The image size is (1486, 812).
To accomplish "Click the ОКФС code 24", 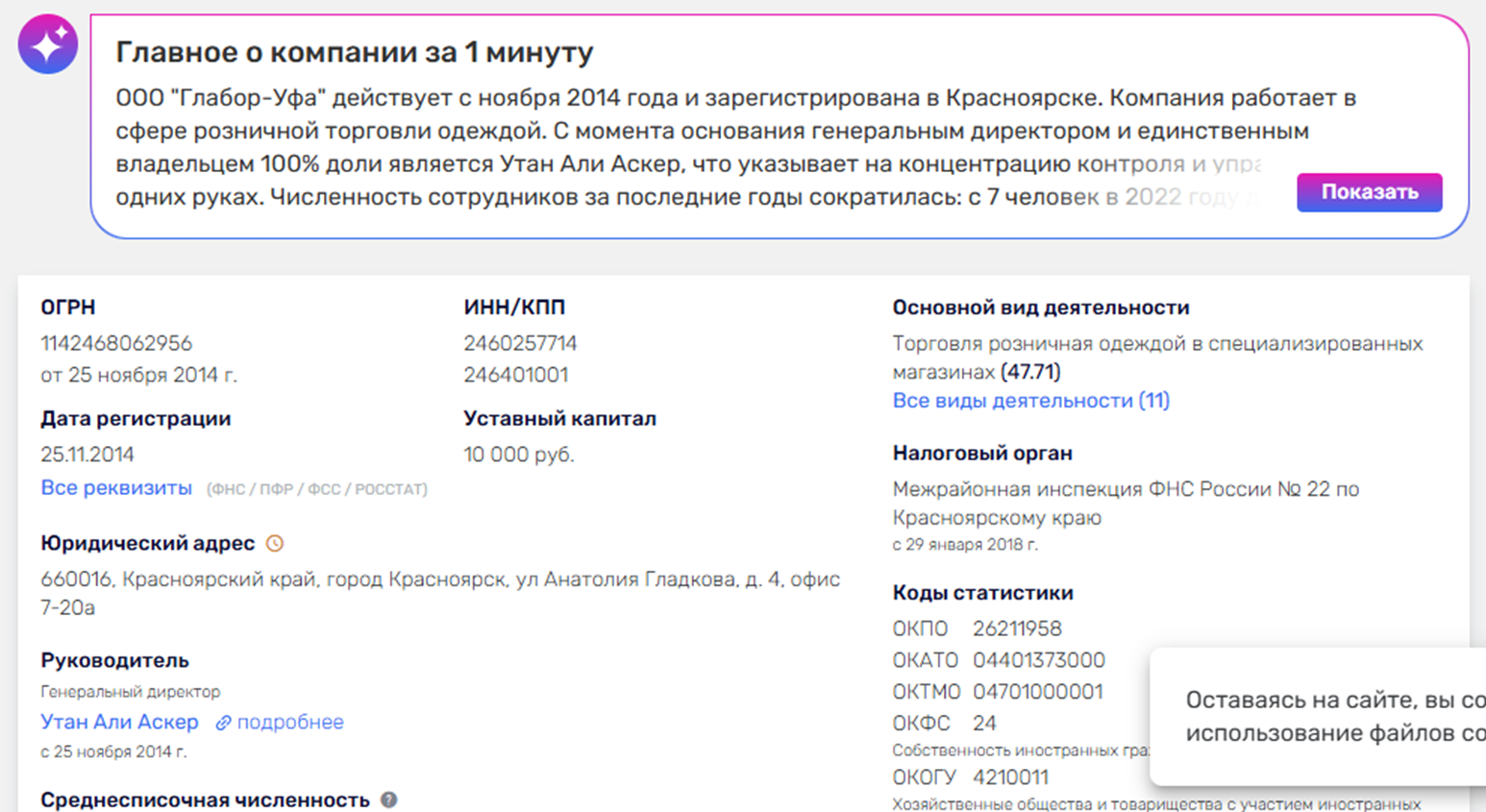I will coord(984,723).
